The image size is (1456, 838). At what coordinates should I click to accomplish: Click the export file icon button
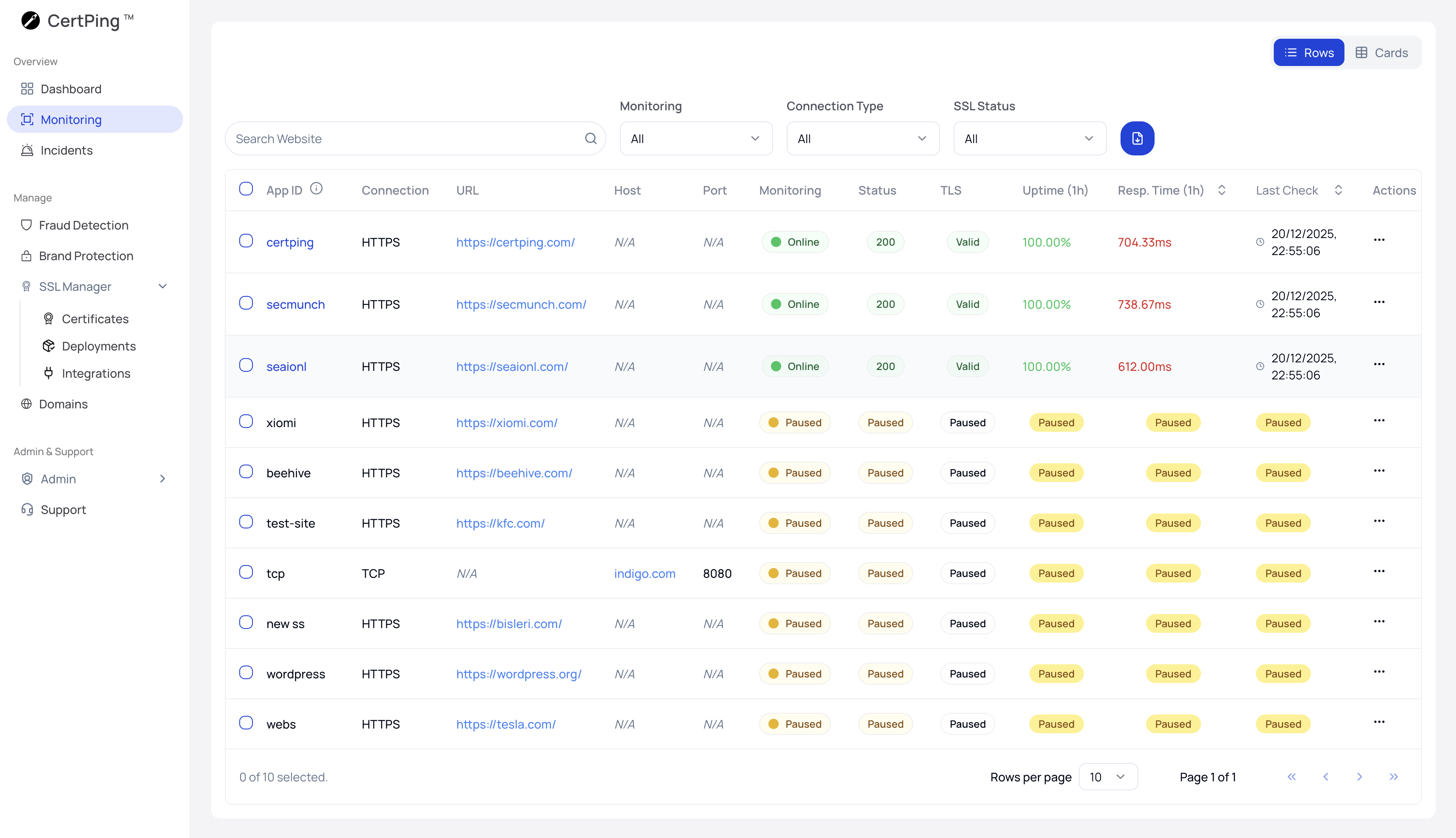point(1137,139)
